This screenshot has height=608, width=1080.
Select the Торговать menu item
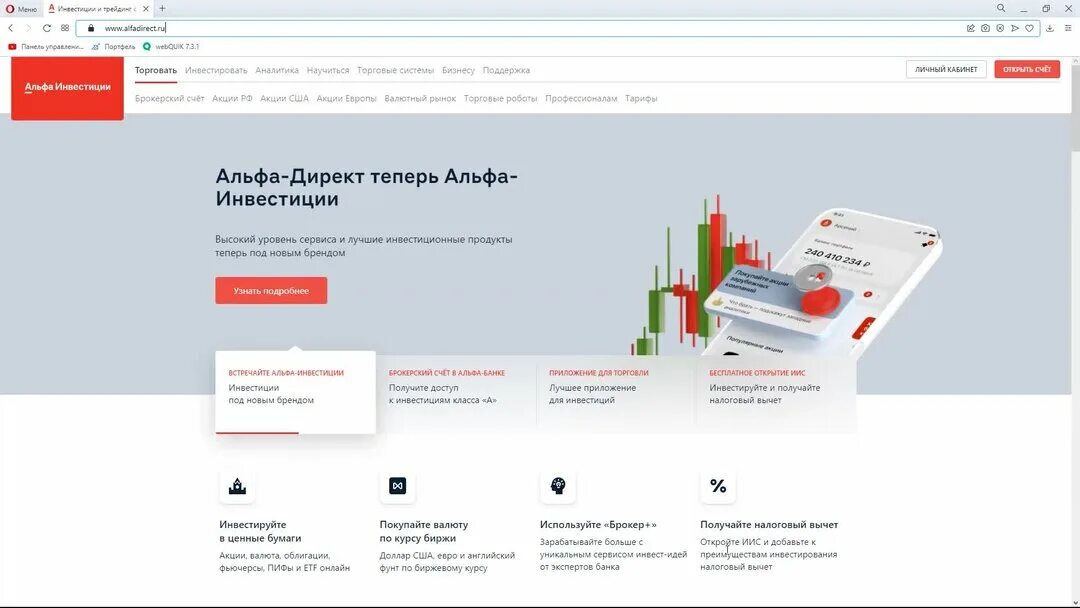tap(156, 70)
